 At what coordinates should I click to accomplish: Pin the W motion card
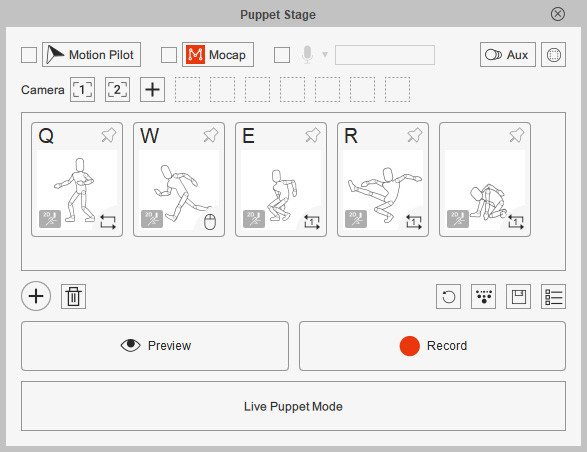coord(211,135)
